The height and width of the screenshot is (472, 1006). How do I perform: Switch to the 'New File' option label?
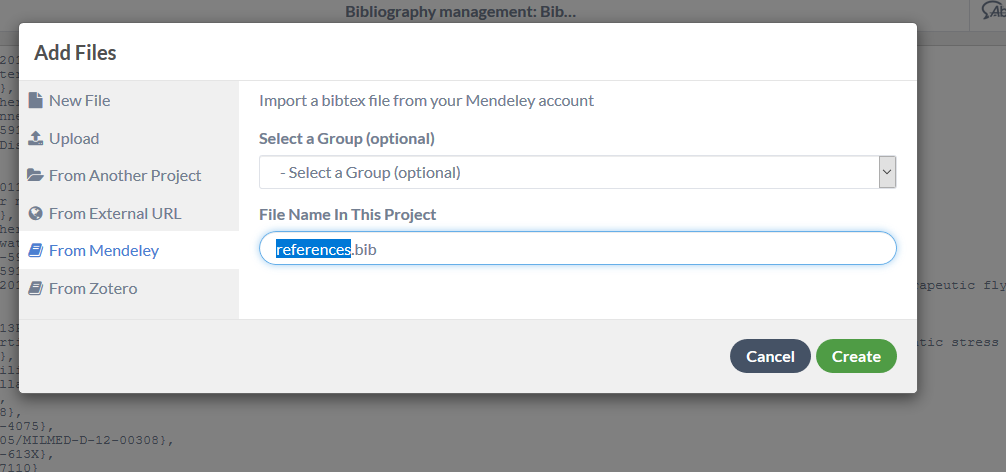point(80,101)
